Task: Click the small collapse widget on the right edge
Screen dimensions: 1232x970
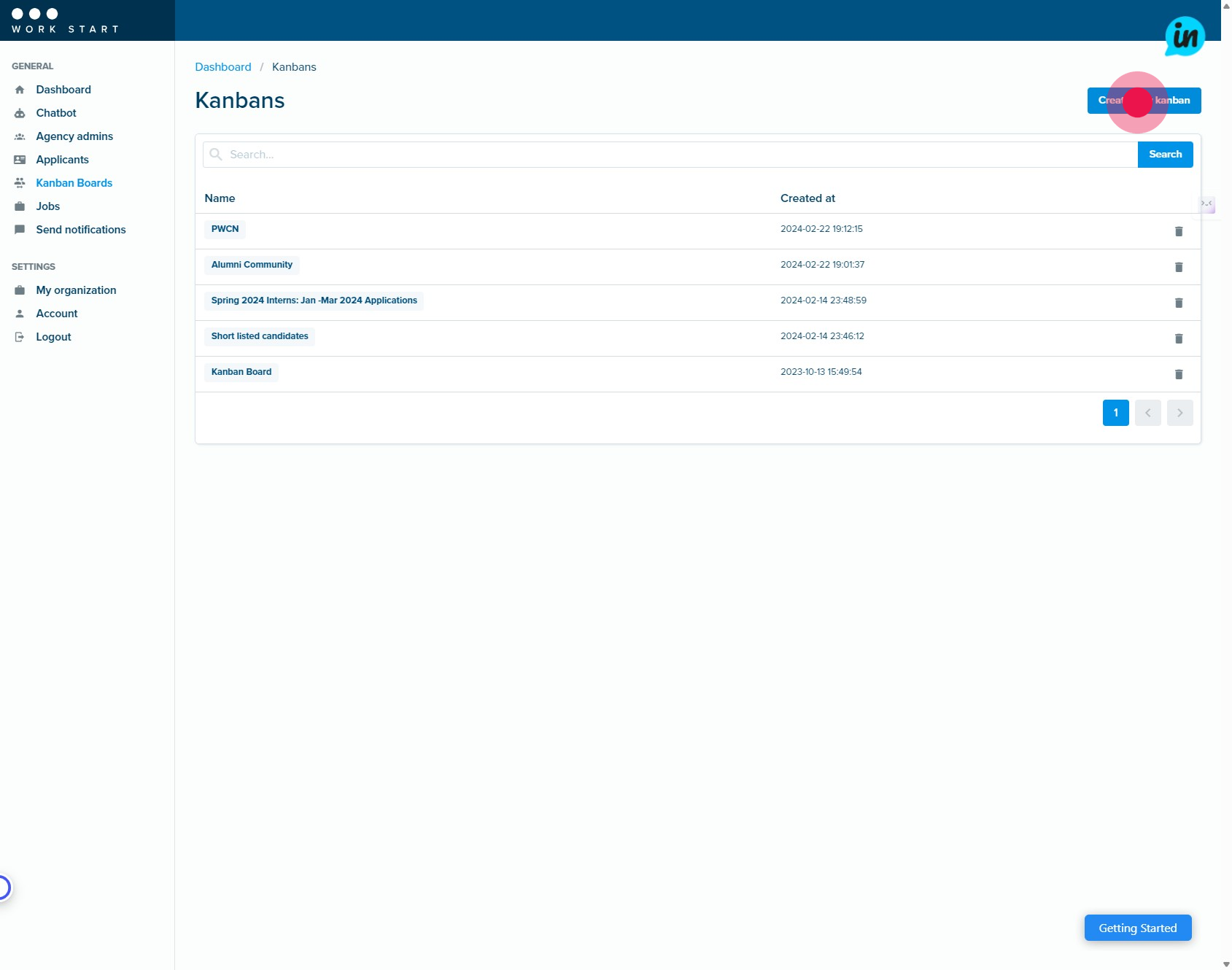Action: (x=1206, y=205)
